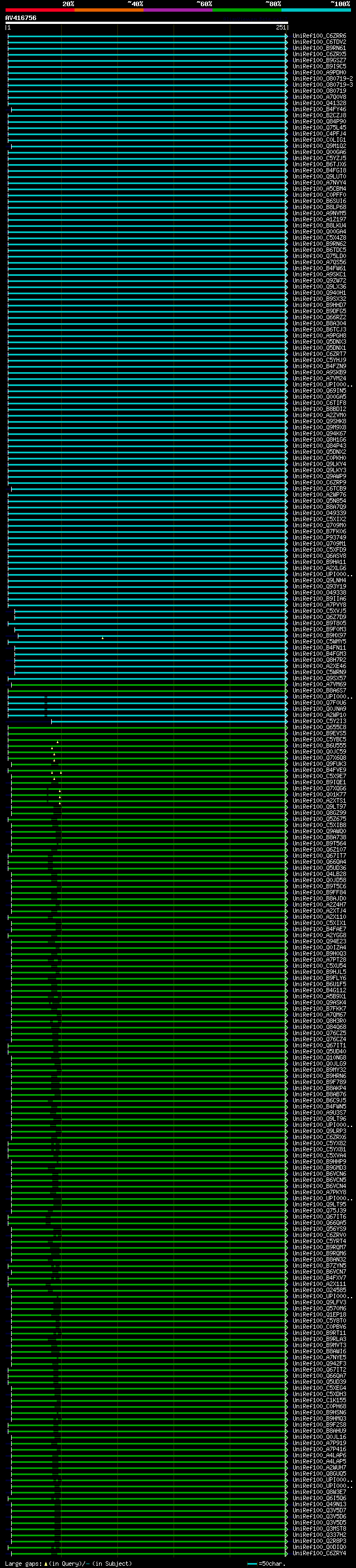Open hit UniRef100_C5X4Z8
356x1568 pixels.
[319, 238]
